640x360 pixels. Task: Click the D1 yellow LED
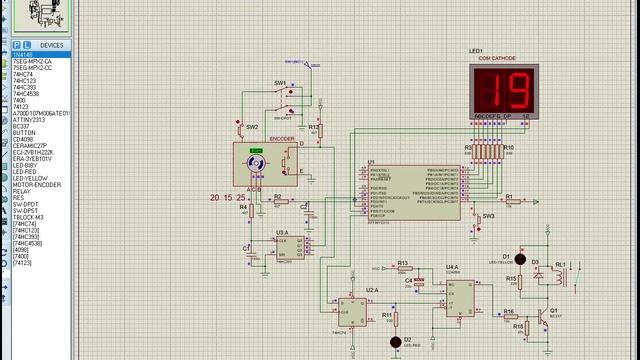tap(520, 259)
